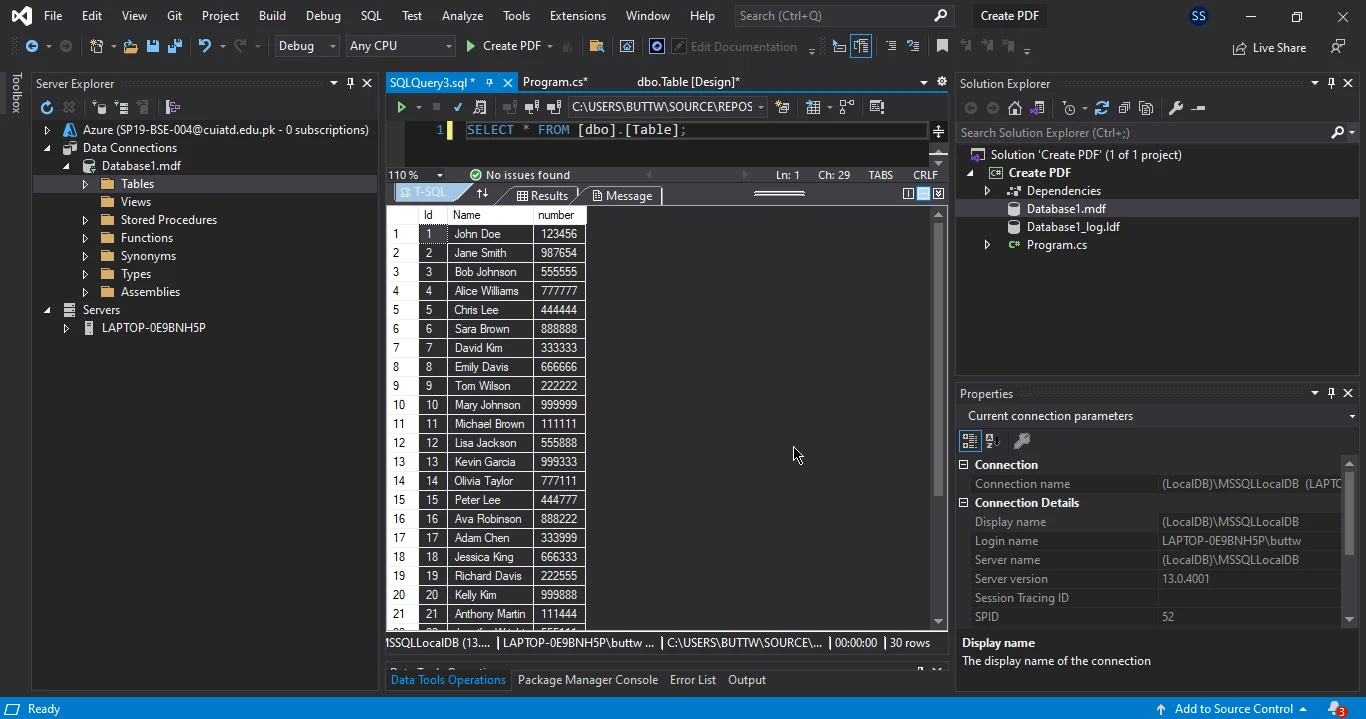This screenshot has height=719, width=1366.
Task: Execute the SQL query with green arrow
Action: click(401, 107)
